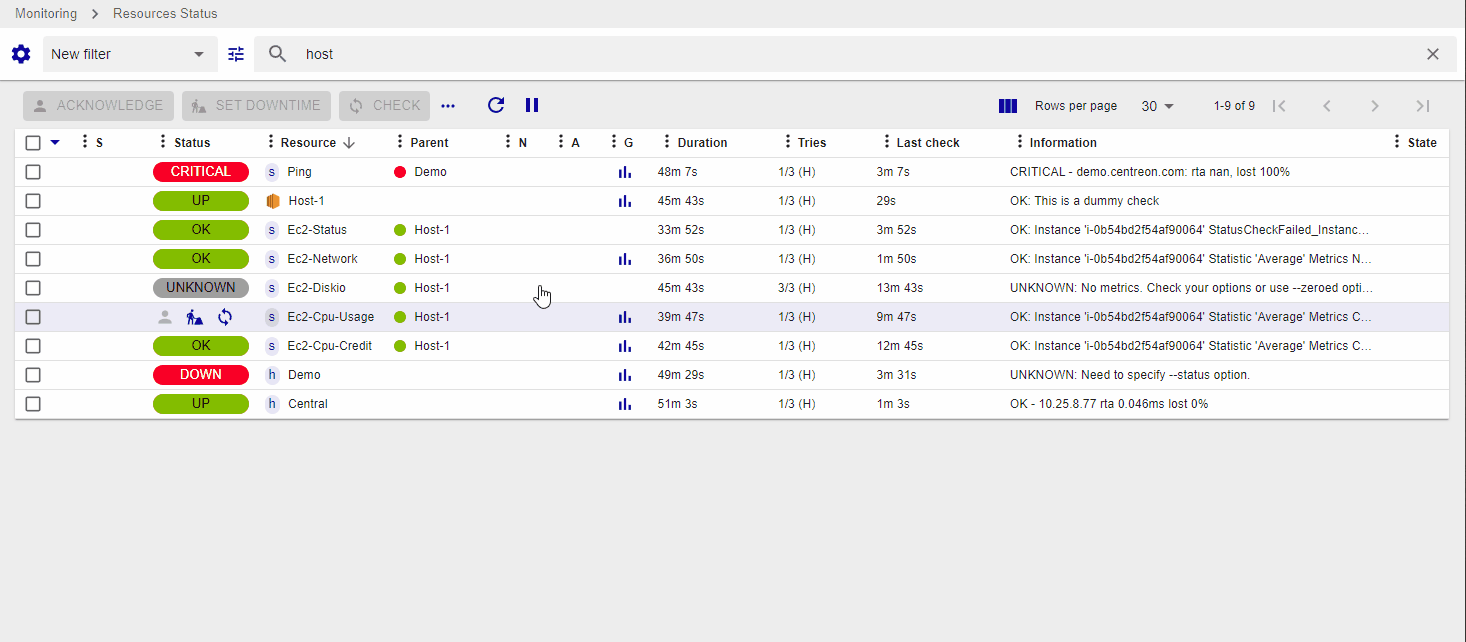The width and height of the screenshot is (1466, 642).
Task: Click check icon on Ec2-Cpu-Usage row
Action: click(225, 317)
